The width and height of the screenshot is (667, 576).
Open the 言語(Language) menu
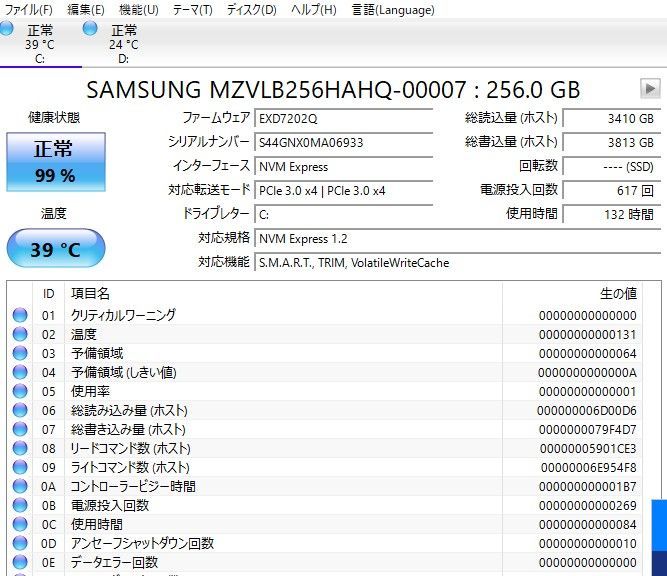pos(393,9)
